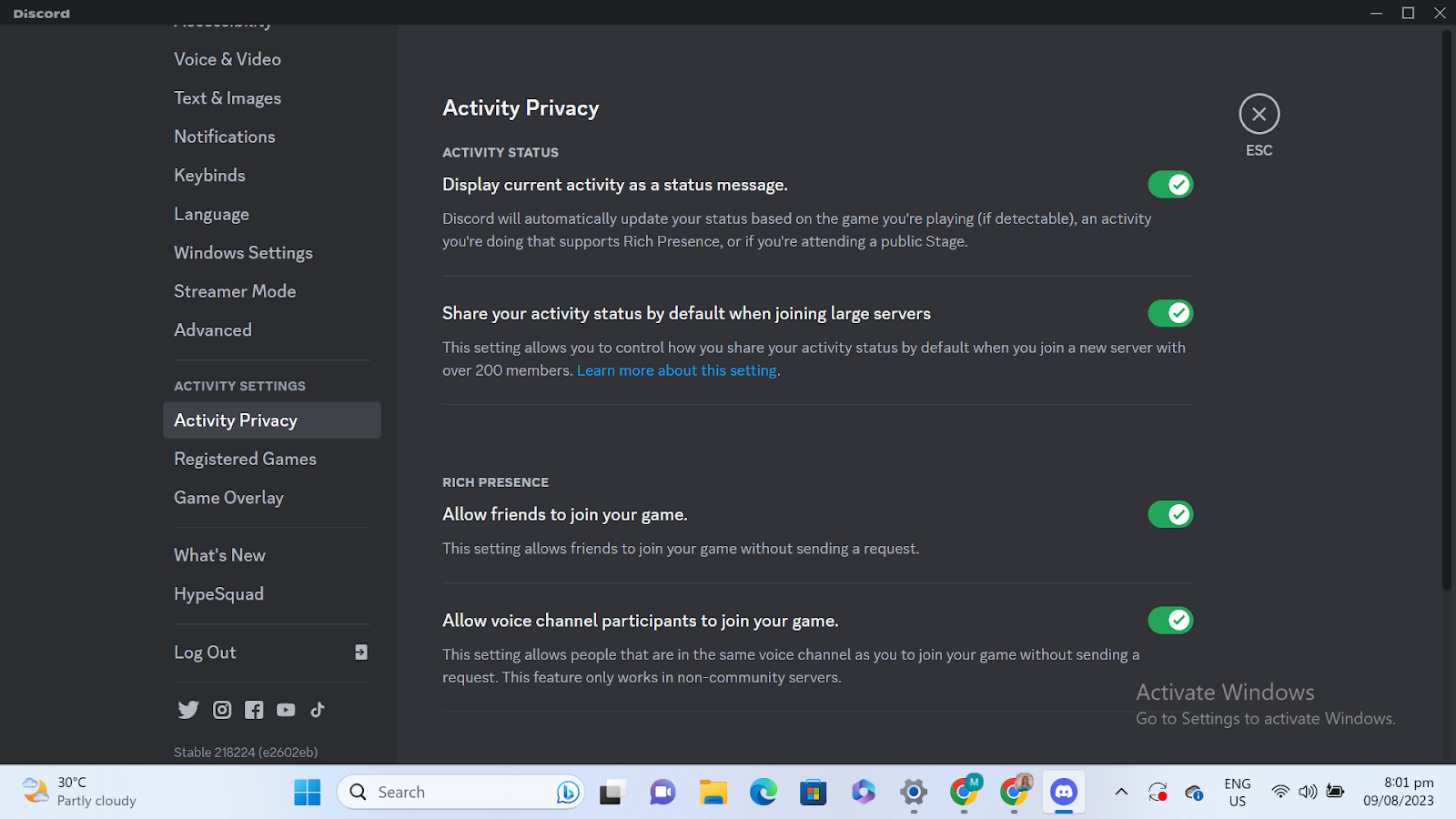Toggle Display current activity as status message
The image size is (1456, 819).
click(1170, 185)
